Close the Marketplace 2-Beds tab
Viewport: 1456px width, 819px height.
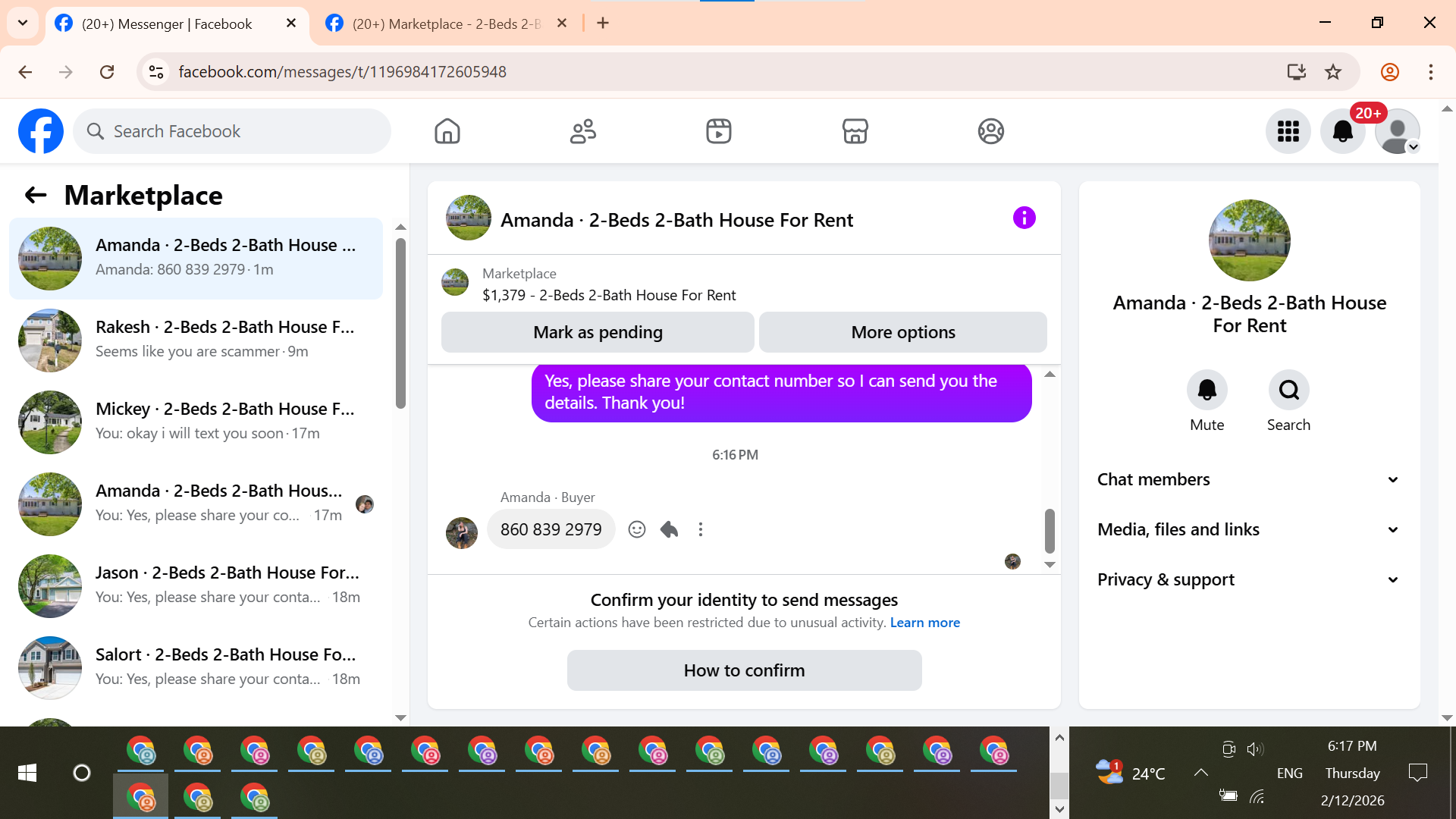(x=562, y=23)
